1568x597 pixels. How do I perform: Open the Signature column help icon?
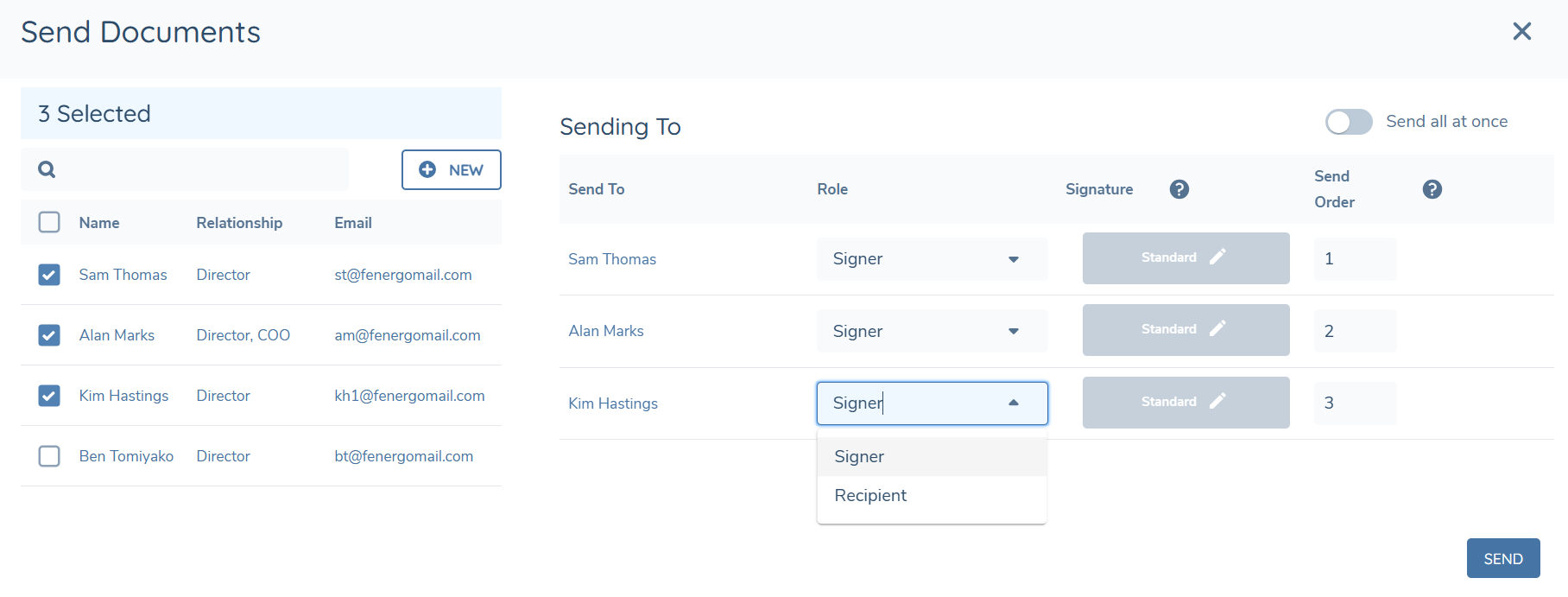tap(1179, 188)
